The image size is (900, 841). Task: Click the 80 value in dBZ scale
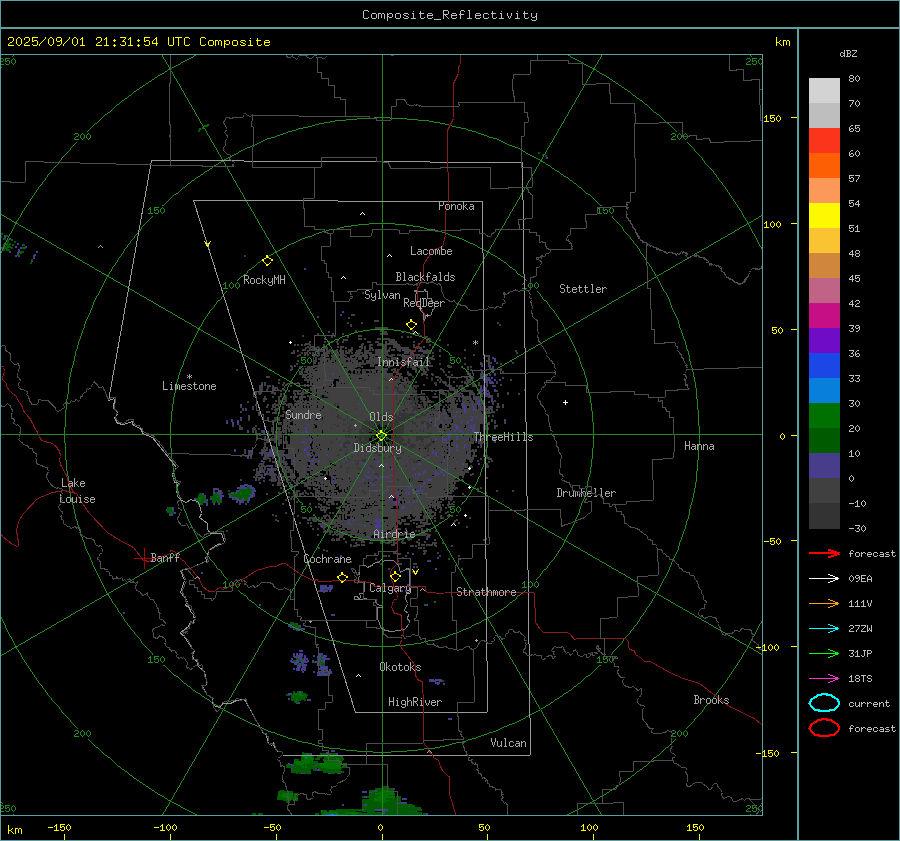(854, 78)
